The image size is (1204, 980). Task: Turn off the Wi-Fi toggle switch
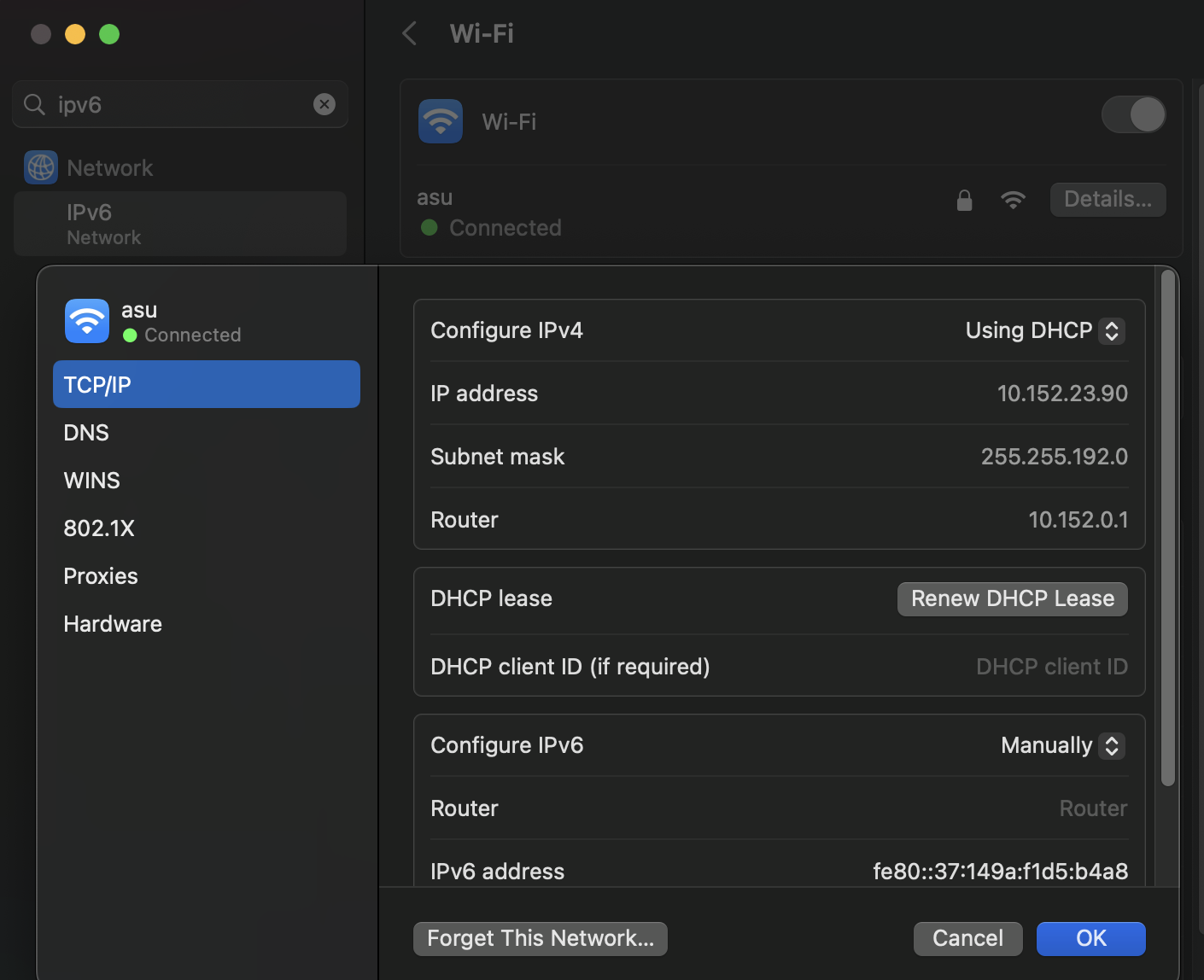[x=1133, y=114]
